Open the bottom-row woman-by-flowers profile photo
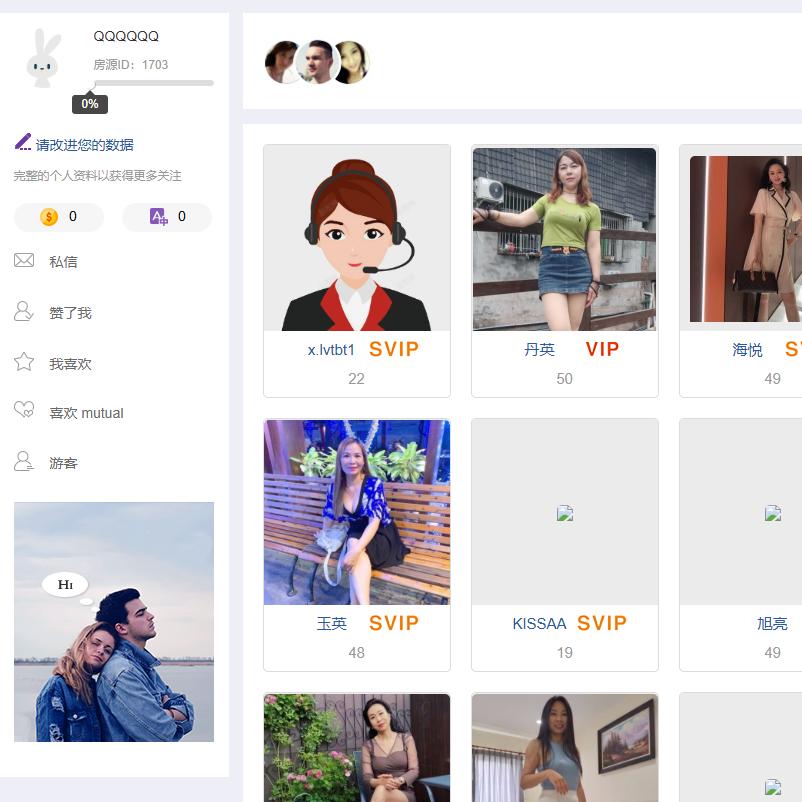The height and width of the screenshot is (802, 802). tap(357, 748)
